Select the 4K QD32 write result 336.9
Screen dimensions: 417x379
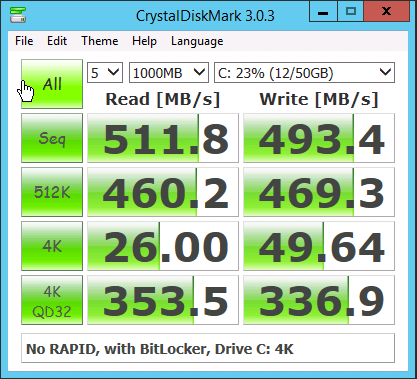point(319,300)
